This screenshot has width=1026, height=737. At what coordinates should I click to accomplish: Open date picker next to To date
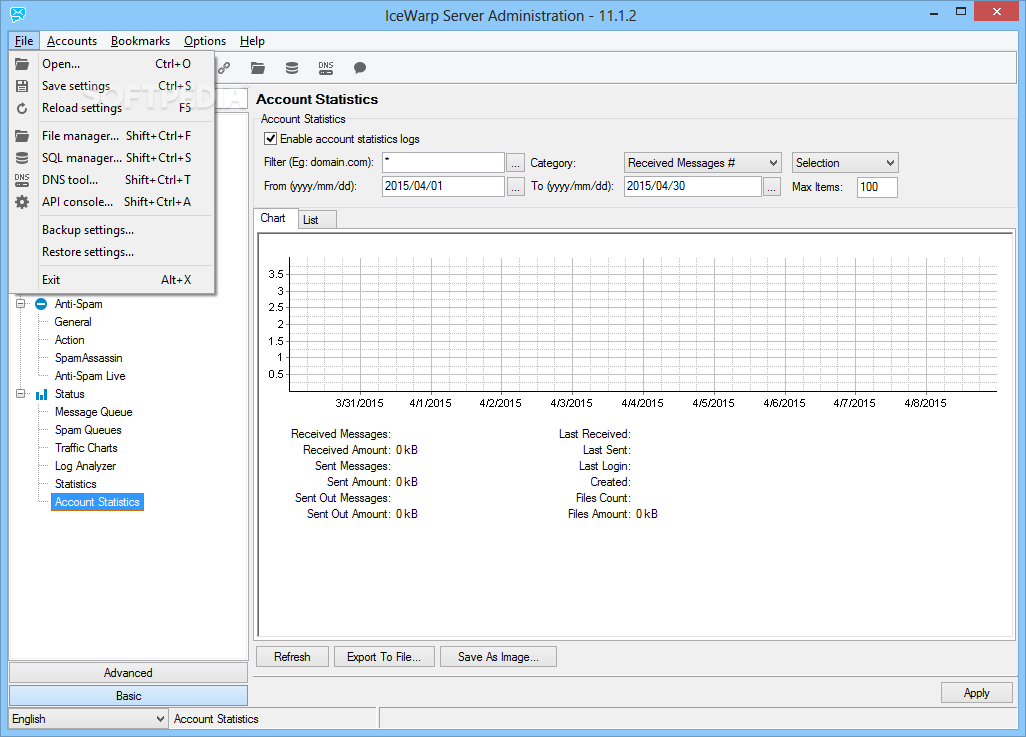772,187
